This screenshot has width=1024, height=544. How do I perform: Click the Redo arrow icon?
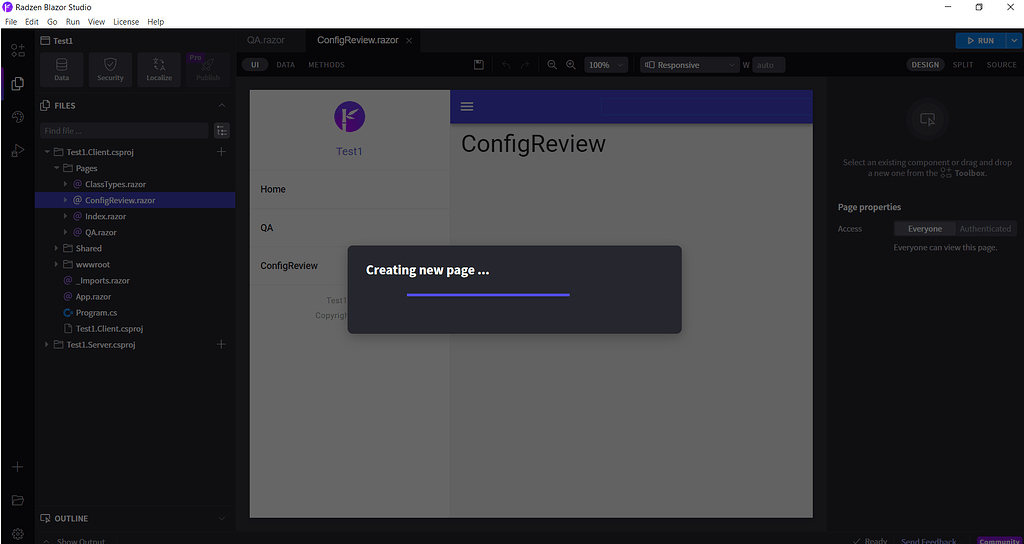click(x=525, y=65)
